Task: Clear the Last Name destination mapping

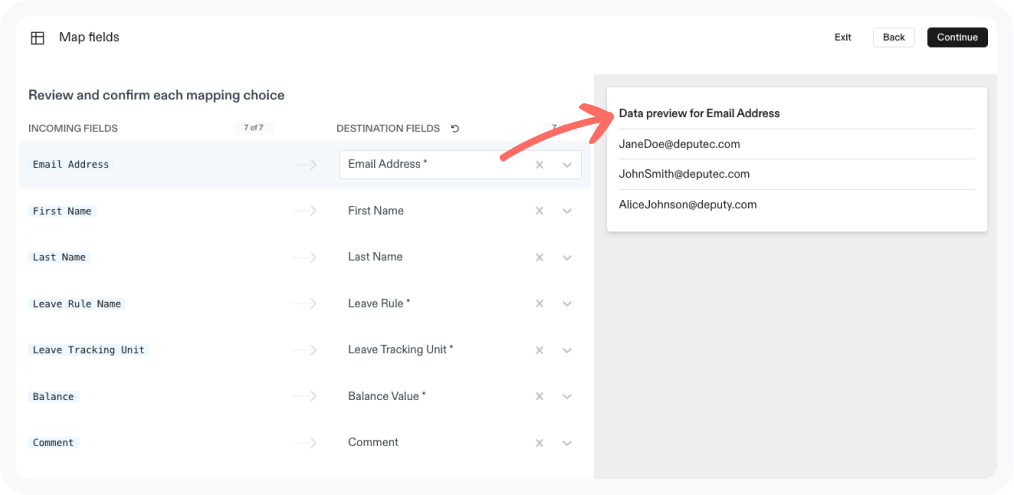Action: [x=539, y=258]
